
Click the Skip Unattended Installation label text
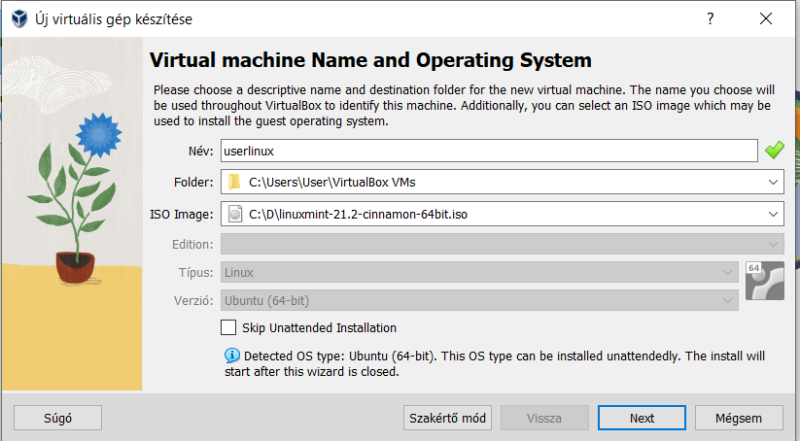pyautogui.click(x=319, y=328)
